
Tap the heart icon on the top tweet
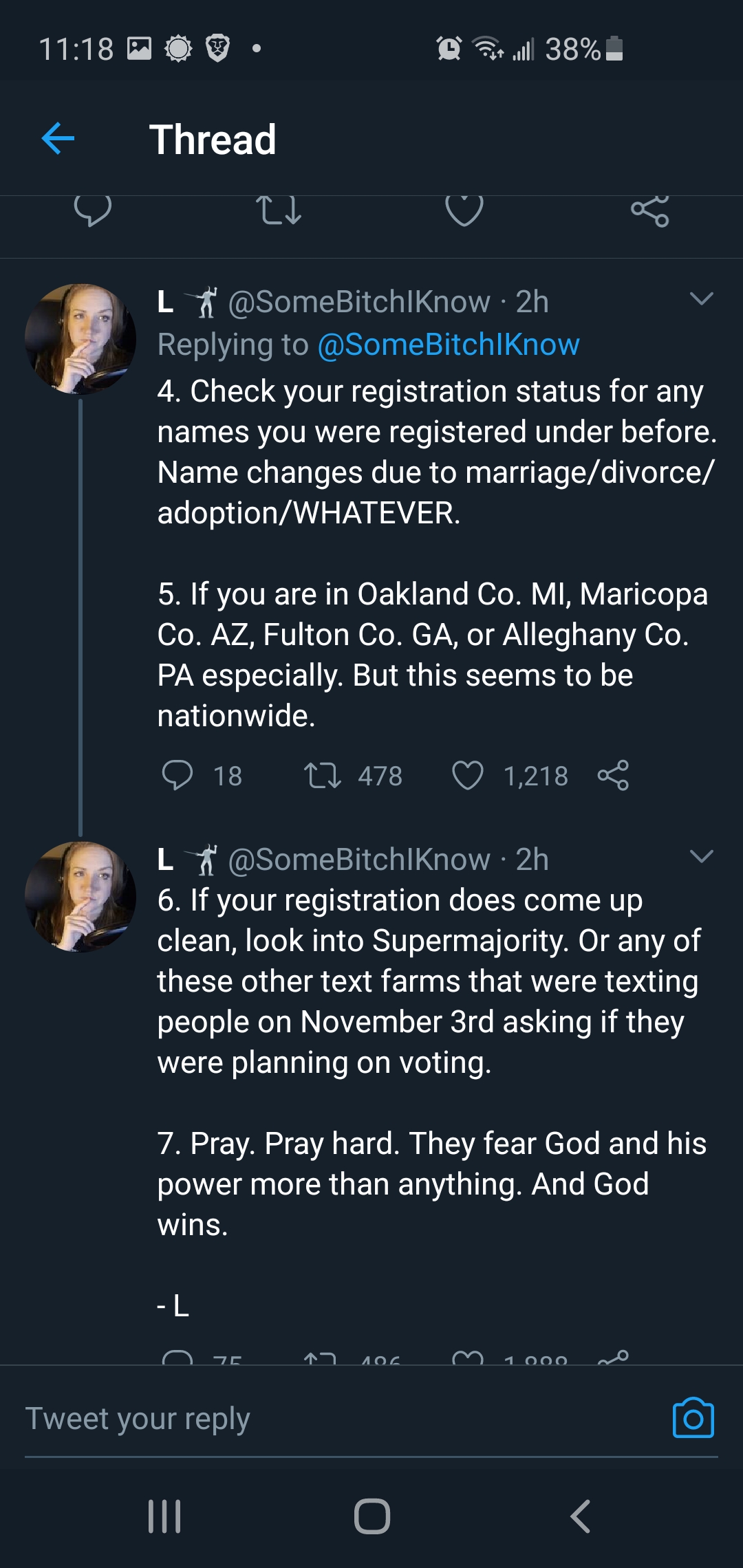(x=464, y=210)
